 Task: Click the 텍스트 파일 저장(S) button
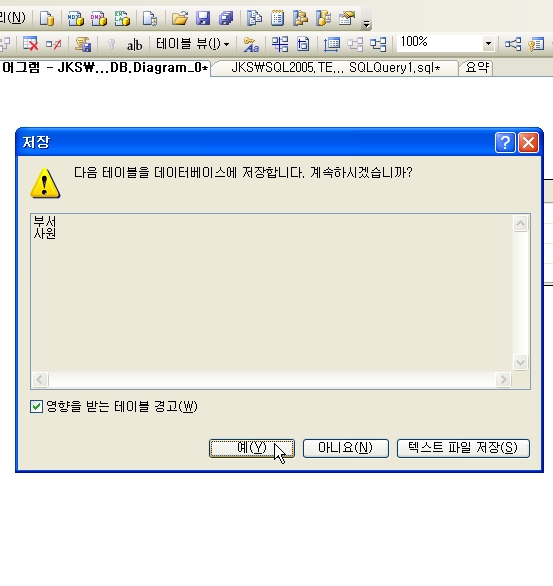click(x=463, y=448)
